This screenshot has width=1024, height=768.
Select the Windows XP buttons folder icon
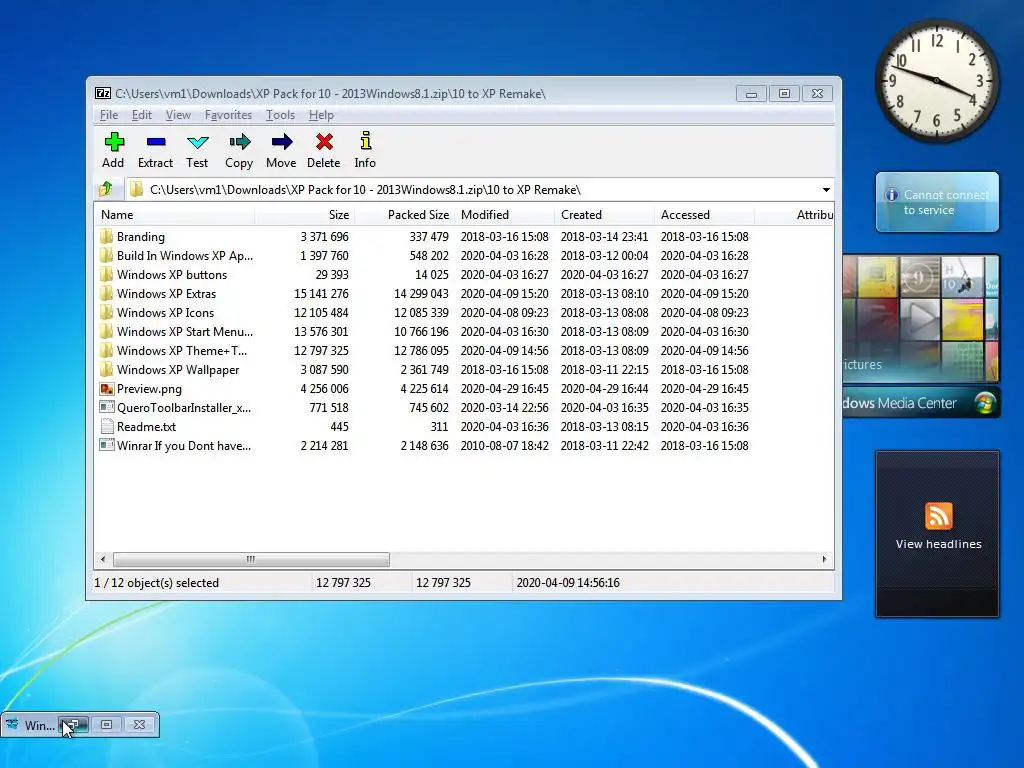pyautogui.click(x=106, y=274)
